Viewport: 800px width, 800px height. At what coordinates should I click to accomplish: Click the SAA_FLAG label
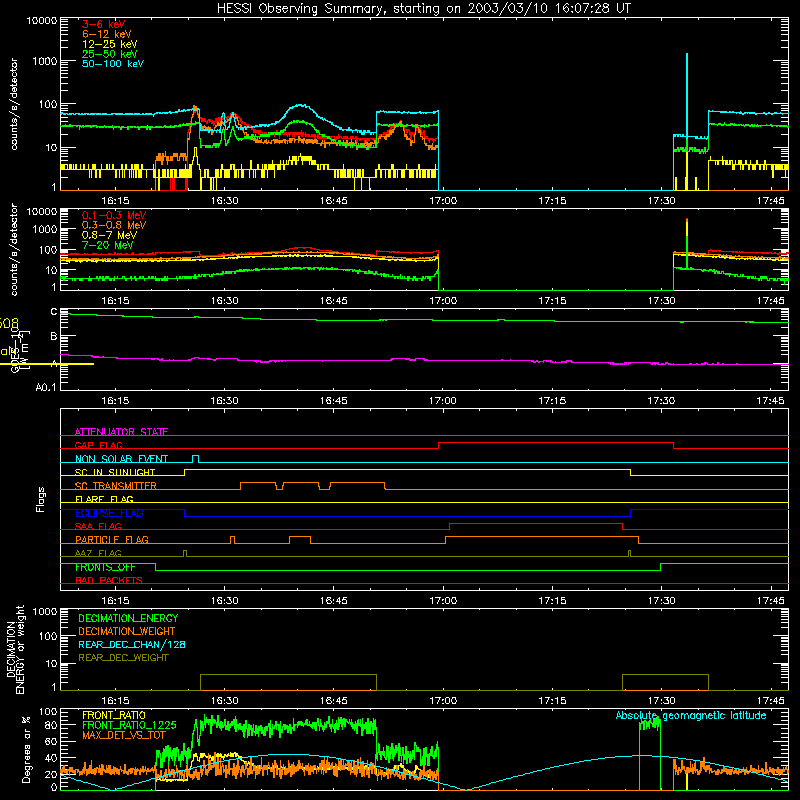[98, 526]
